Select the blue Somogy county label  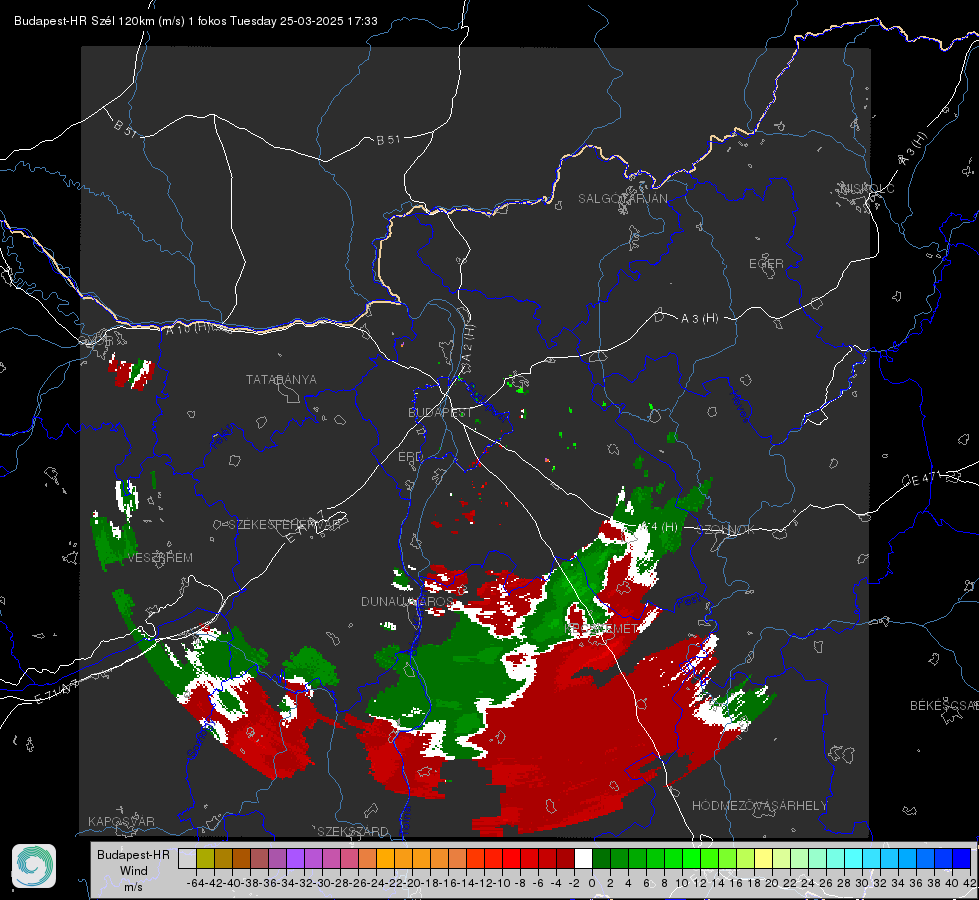201,739
